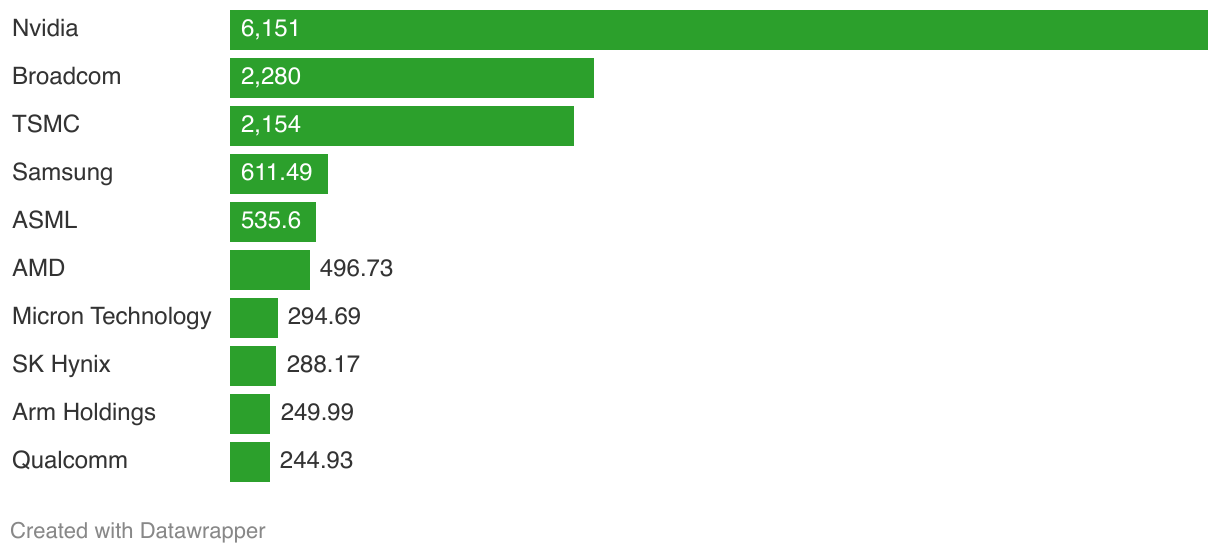Click the 288.17 value for SK Hynix
The width and height of the screenshot is (1220, 554).
[323, 365]
